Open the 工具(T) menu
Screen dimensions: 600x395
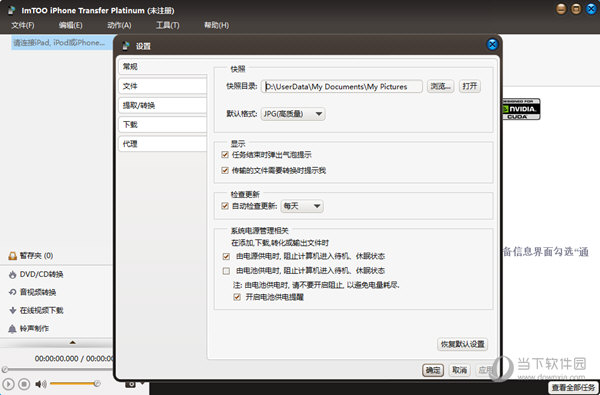point(167,25)
